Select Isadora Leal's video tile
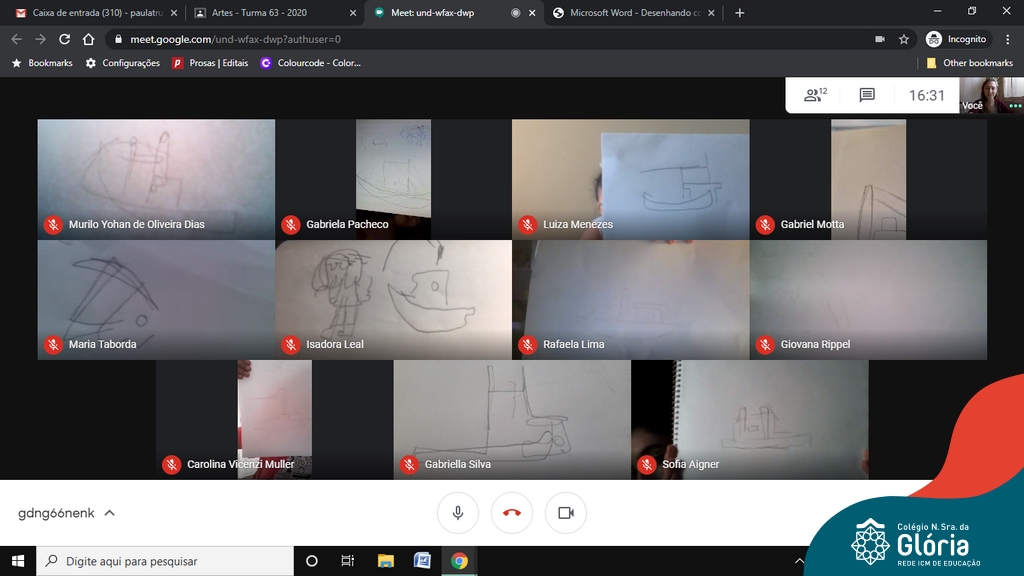Image resolution: width=1024 pixels, height=576 pixels. click(x=393, y=300)
